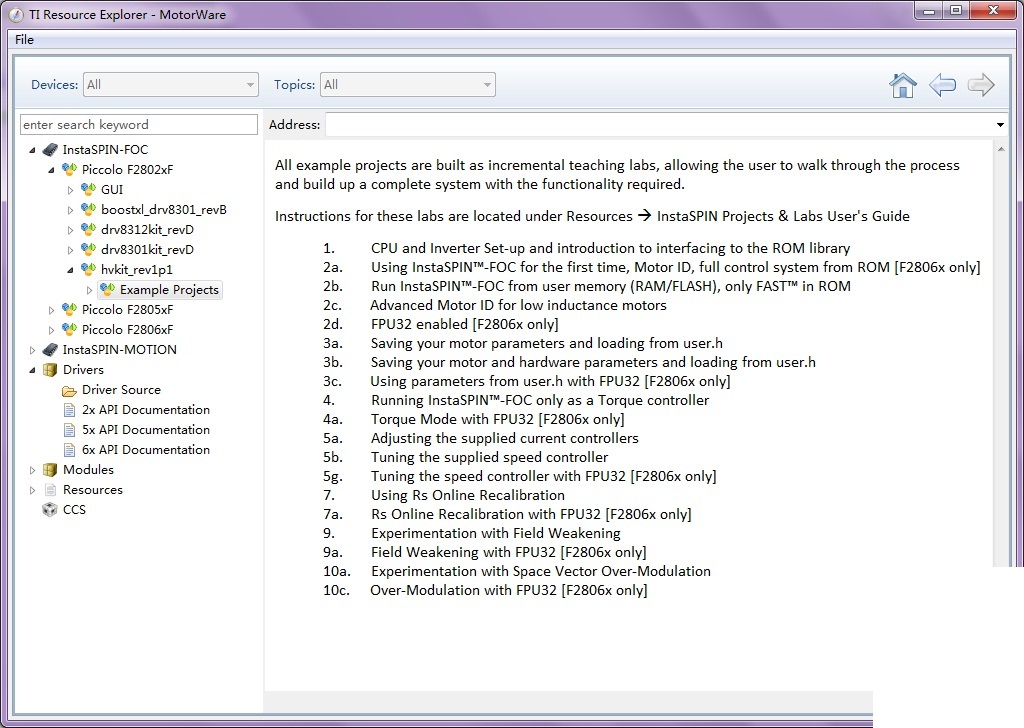Click the Modules library icon
Image resolution: width=1024 pixels, height=728 pixels.
50,469
